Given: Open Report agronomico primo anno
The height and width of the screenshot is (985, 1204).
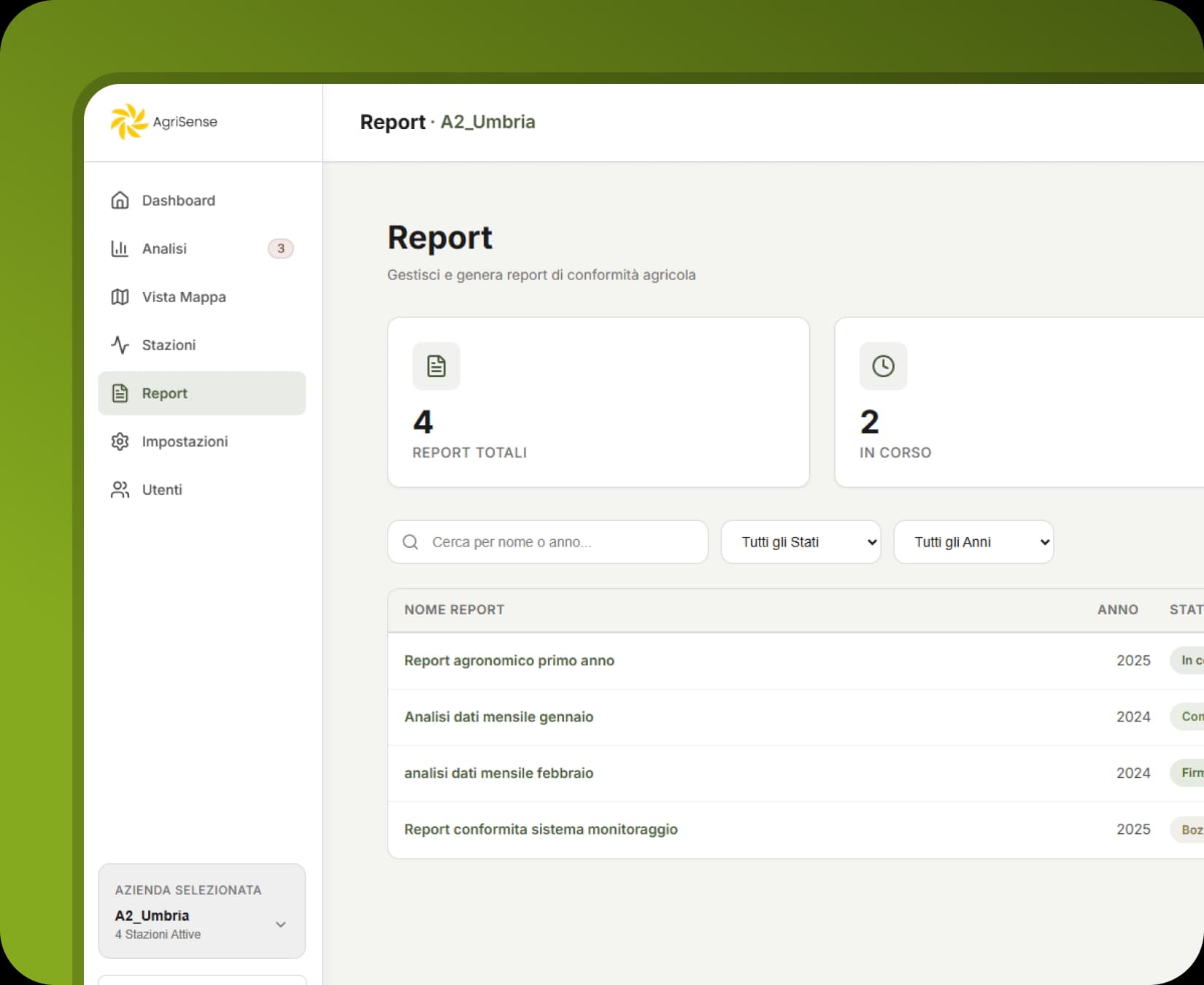Looking at the screenshot, I should coord(509,660).
